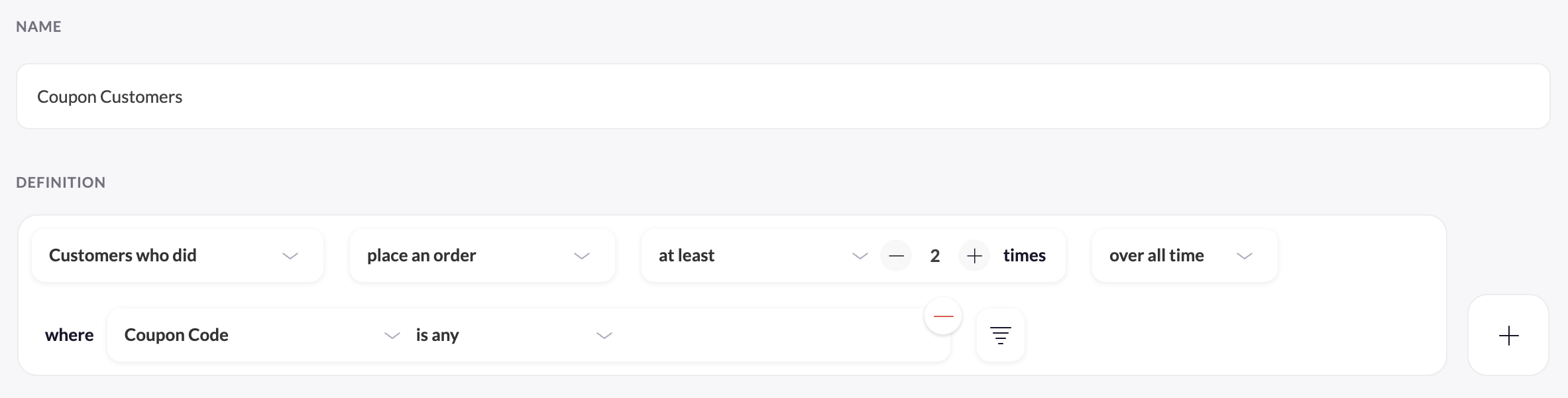Open the "is any" operator dropdown

point(504,336)
